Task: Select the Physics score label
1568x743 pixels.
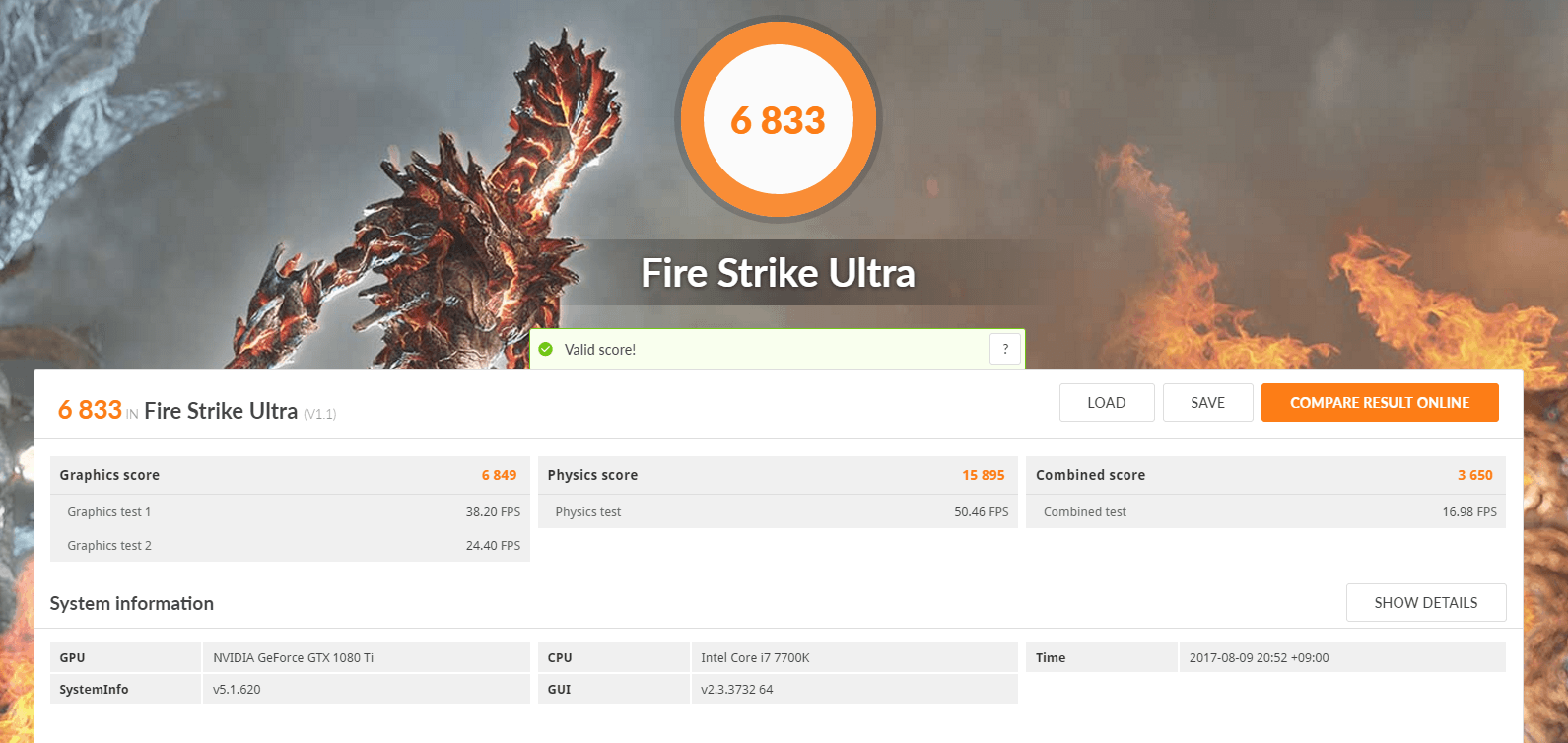Action: point(592,475)
